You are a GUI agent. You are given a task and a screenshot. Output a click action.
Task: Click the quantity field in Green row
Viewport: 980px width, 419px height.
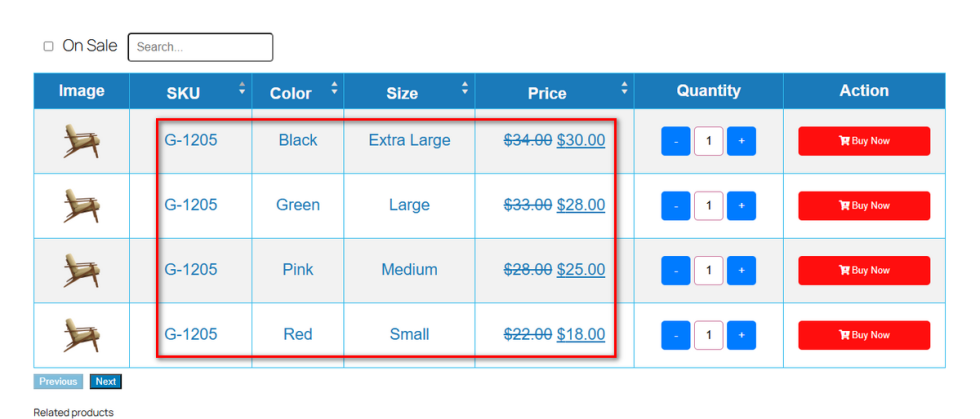click(708, 206)
